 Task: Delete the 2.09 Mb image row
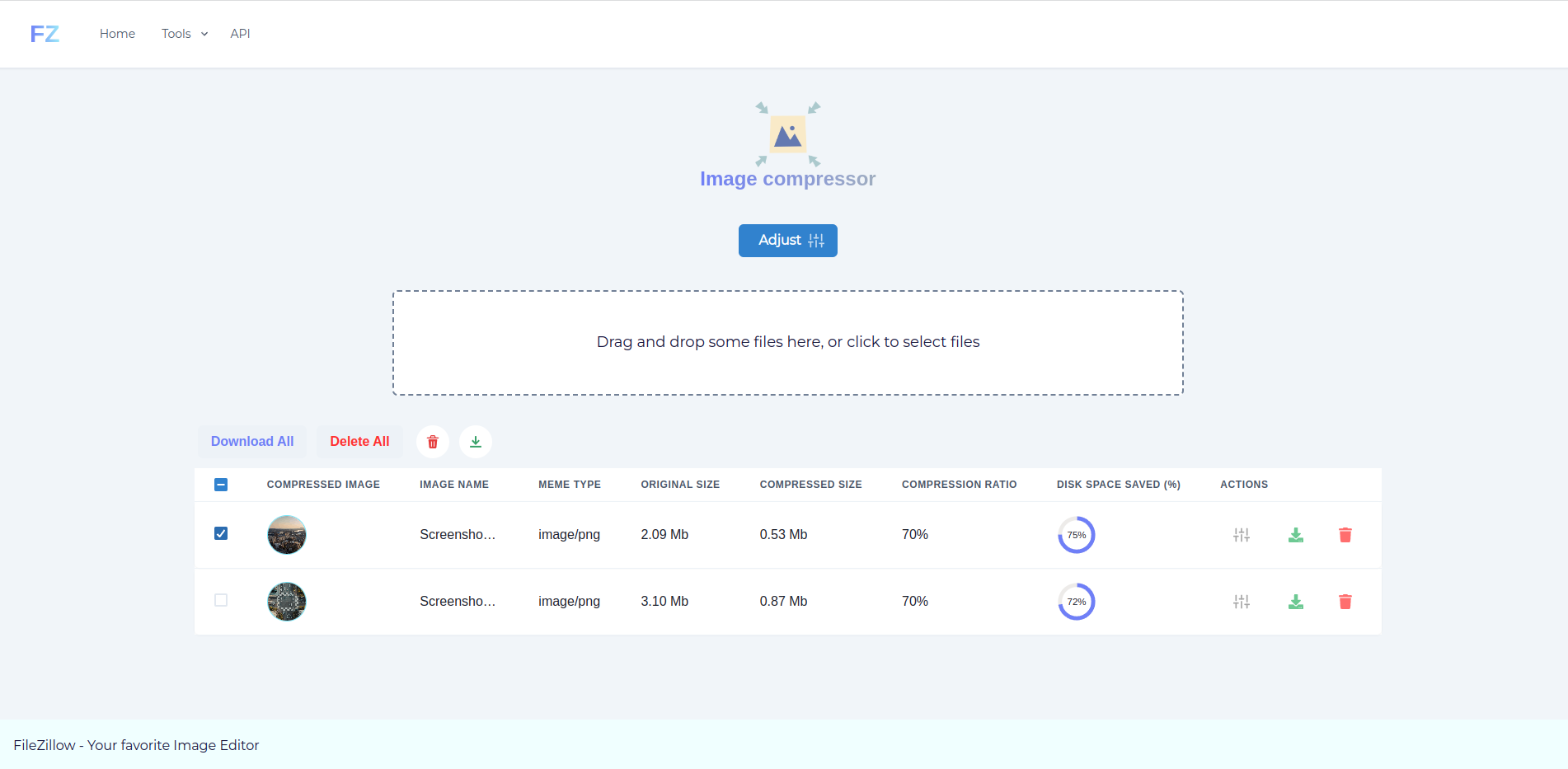1345,535
